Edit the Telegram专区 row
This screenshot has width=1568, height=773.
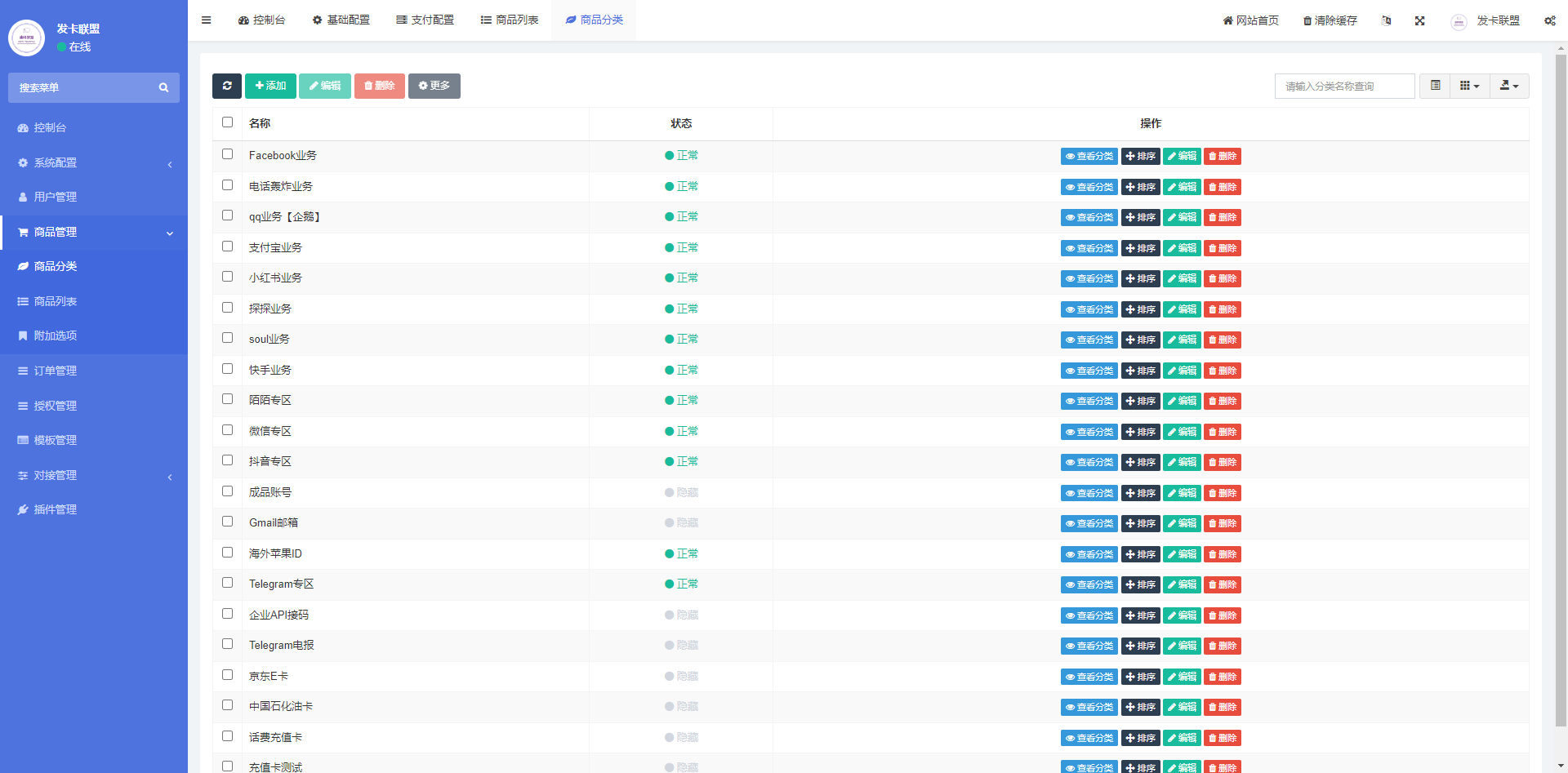1182,585
